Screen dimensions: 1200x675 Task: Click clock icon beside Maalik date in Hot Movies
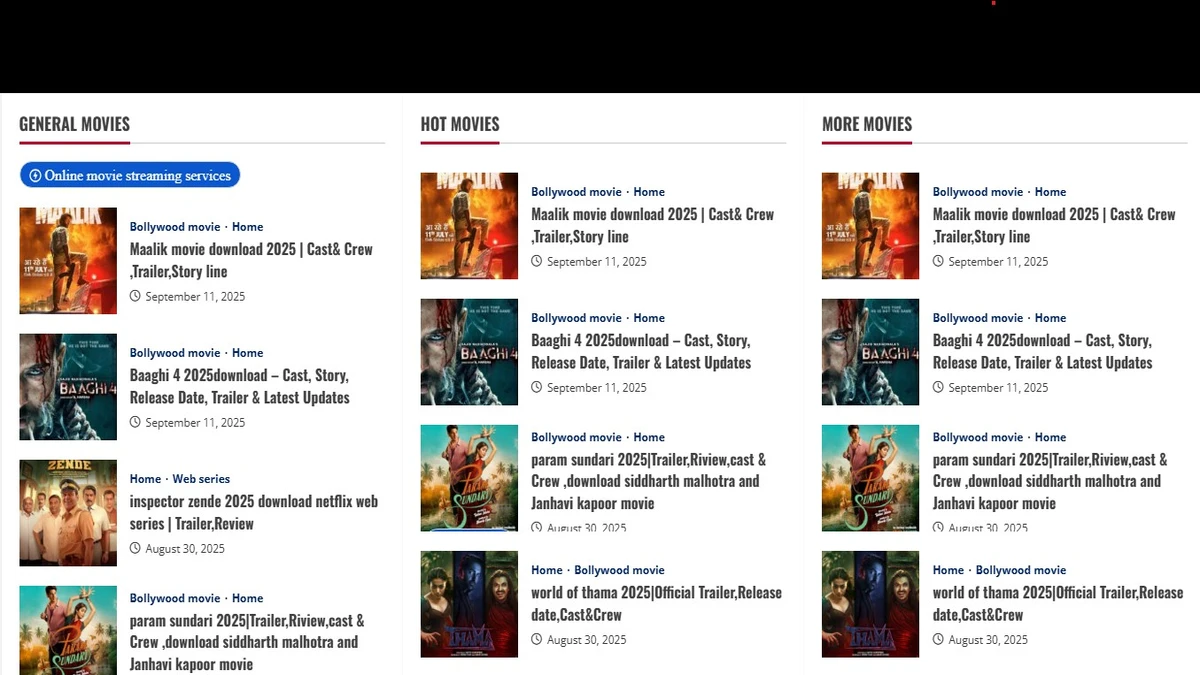[x=537, y=262]
